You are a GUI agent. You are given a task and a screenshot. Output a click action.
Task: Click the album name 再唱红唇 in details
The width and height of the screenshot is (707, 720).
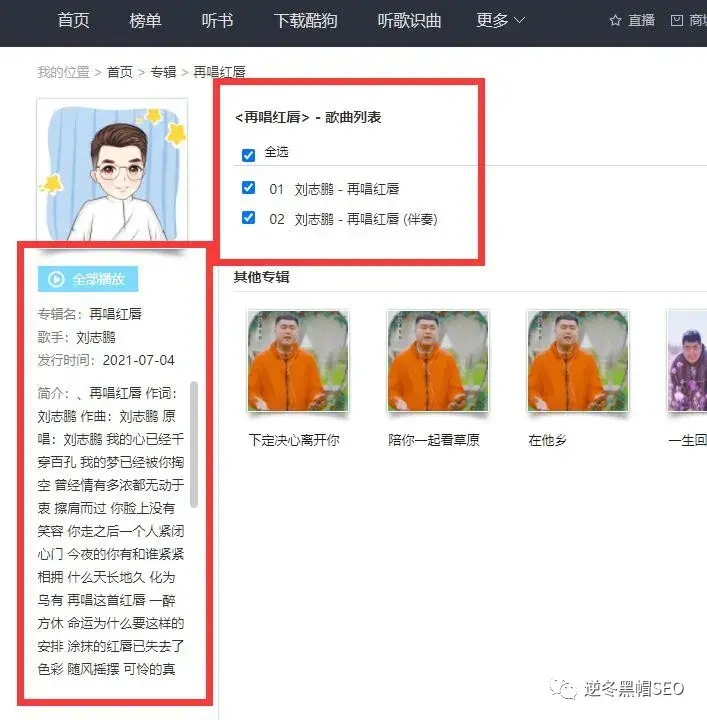coord(115,314)
